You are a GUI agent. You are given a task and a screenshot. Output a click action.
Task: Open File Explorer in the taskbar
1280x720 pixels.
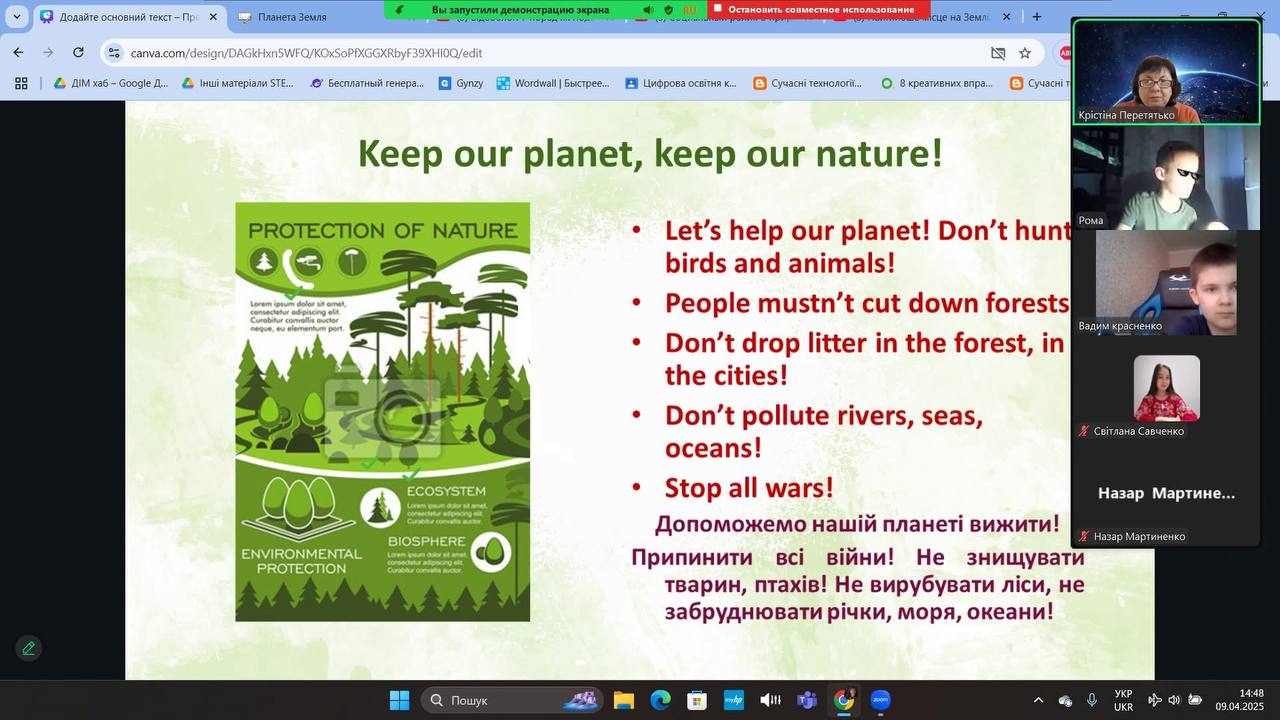click(624, 700)
